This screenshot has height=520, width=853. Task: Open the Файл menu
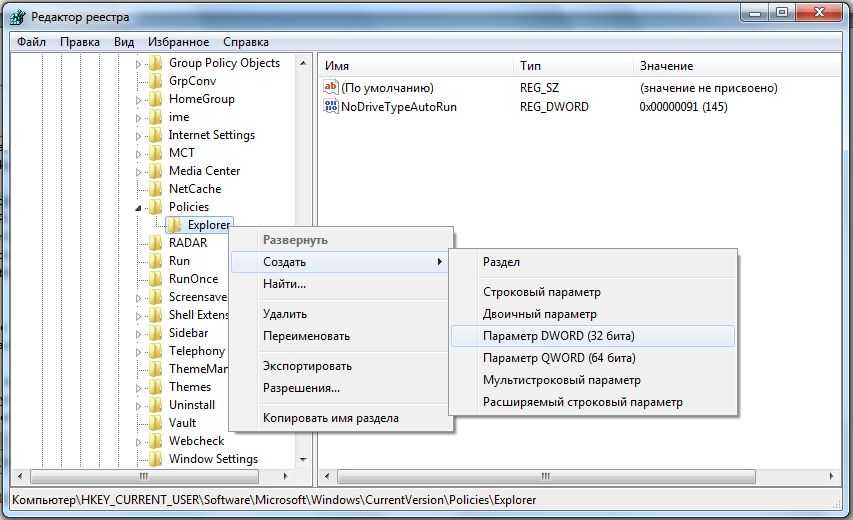point(31,42)
